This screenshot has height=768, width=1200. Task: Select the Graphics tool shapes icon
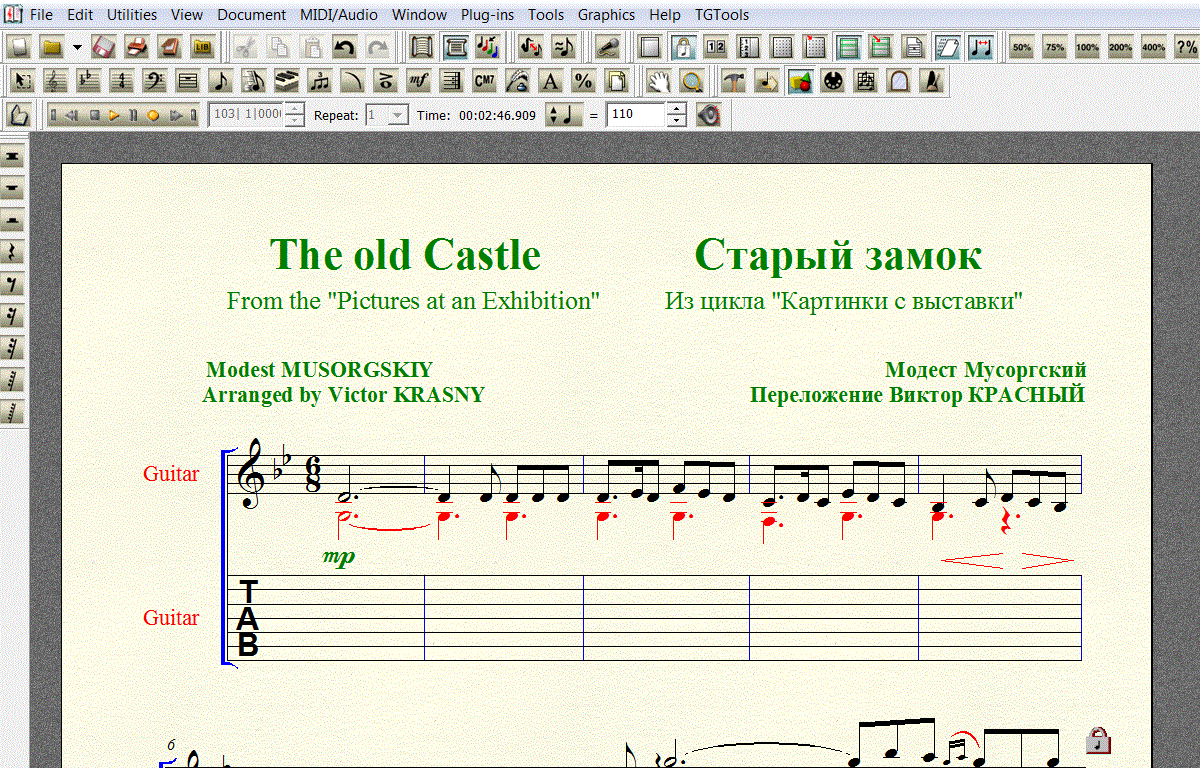tap(800, 80)
